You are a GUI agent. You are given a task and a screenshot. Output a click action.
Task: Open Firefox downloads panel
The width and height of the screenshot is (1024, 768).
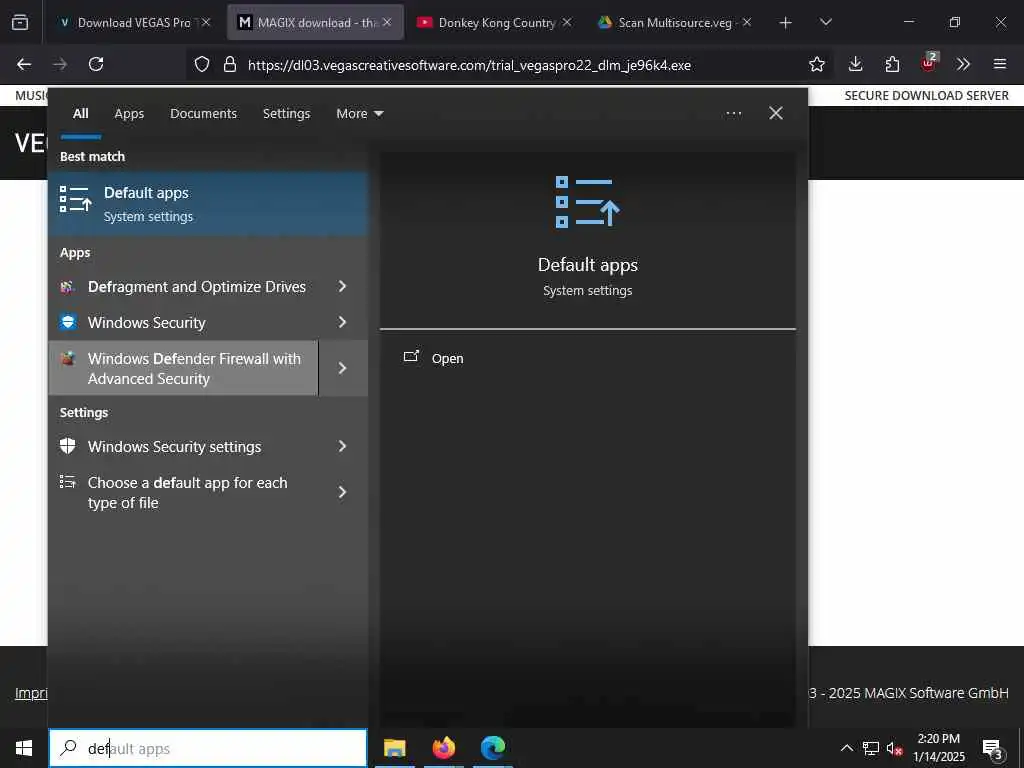pyautogui.click(x=856, y=64)
